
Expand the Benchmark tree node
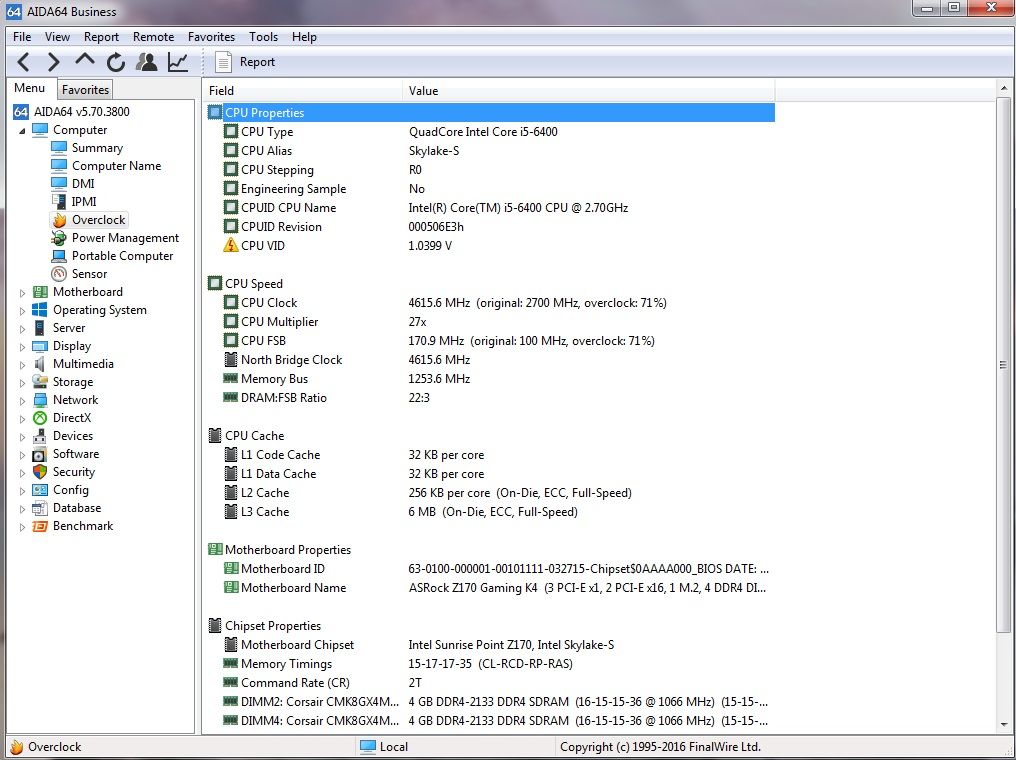tap(22, 527)
